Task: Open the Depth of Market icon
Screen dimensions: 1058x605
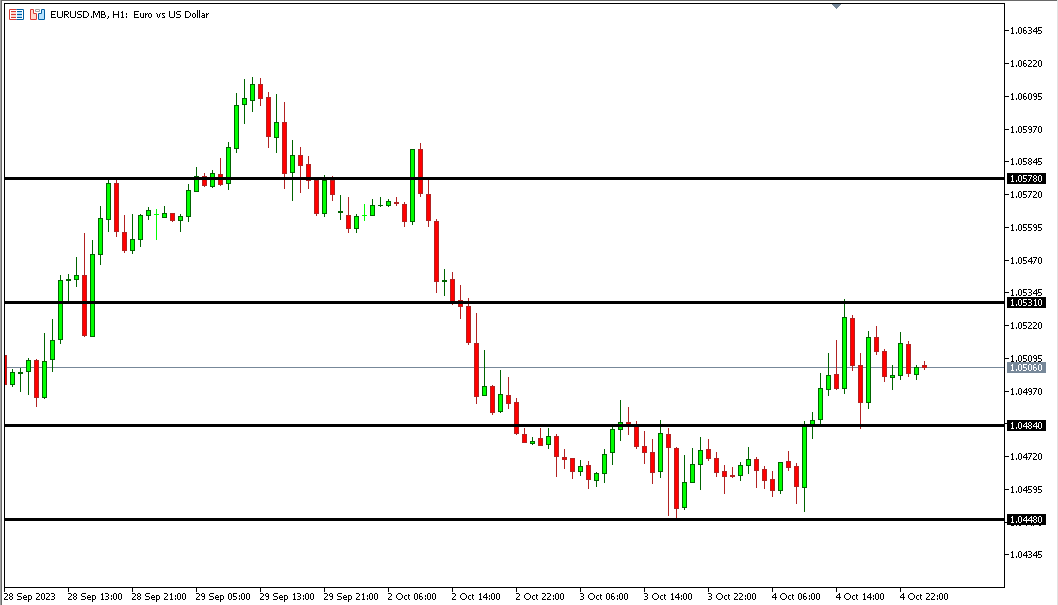Action: [x=16, y=14]
